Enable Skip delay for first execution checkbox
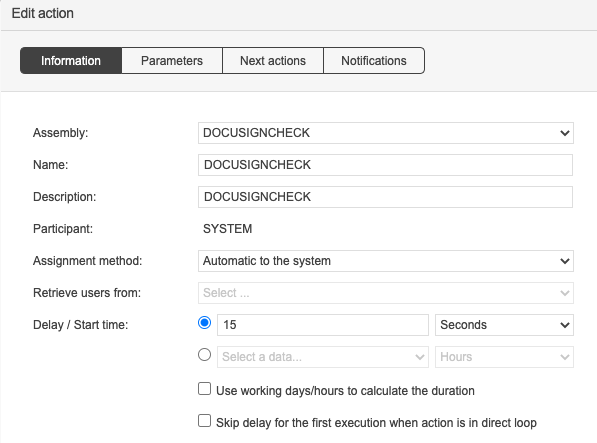 point(204,421)
